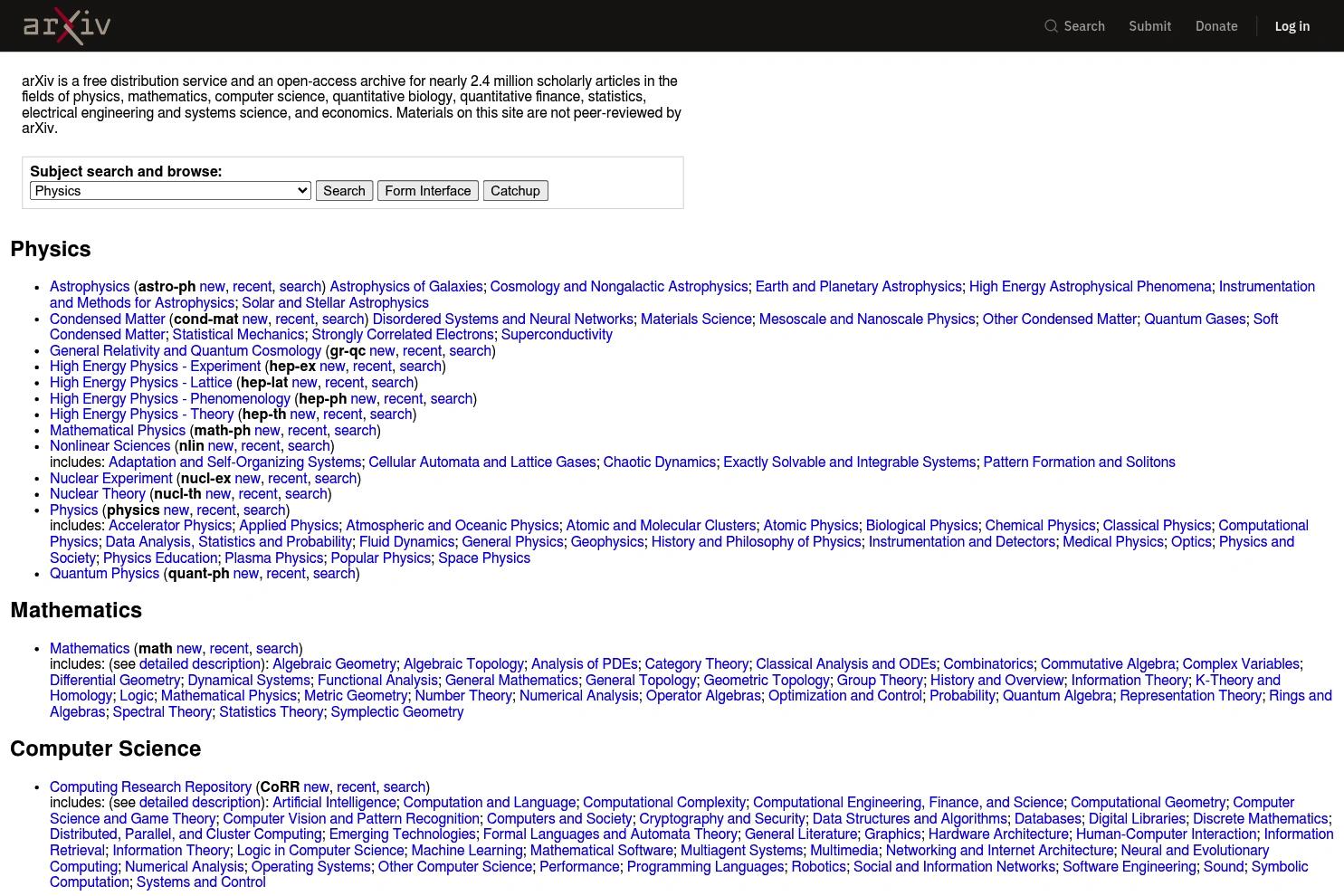This screenshot has height=896, width=1344.
Task: Open the Donate page in header
Action: pyautogui.click(x=1216, y=26)
